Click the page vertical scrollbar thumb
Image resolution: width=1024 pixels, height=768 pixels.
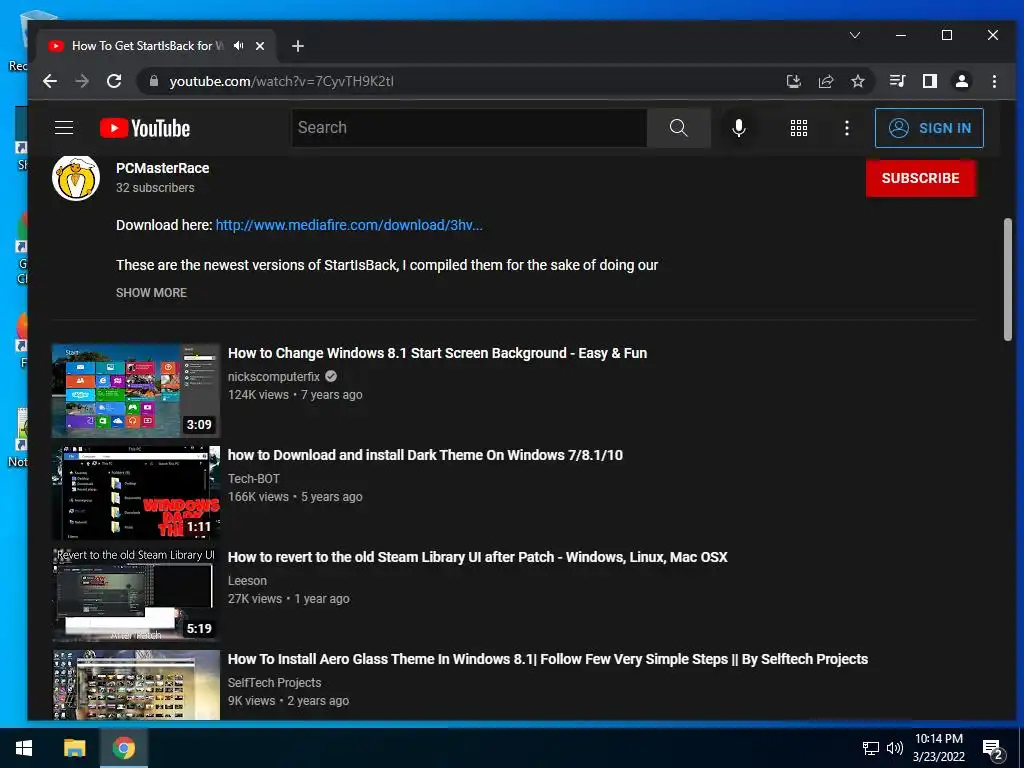point(1008,279)
